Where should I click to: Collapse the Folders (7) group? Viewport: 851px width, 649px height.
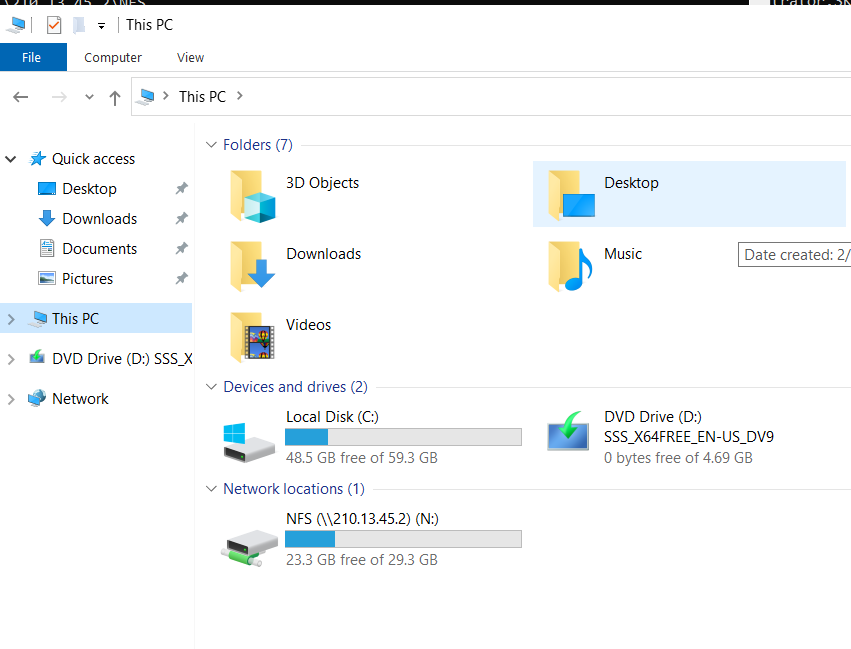(x=211, y=145)
